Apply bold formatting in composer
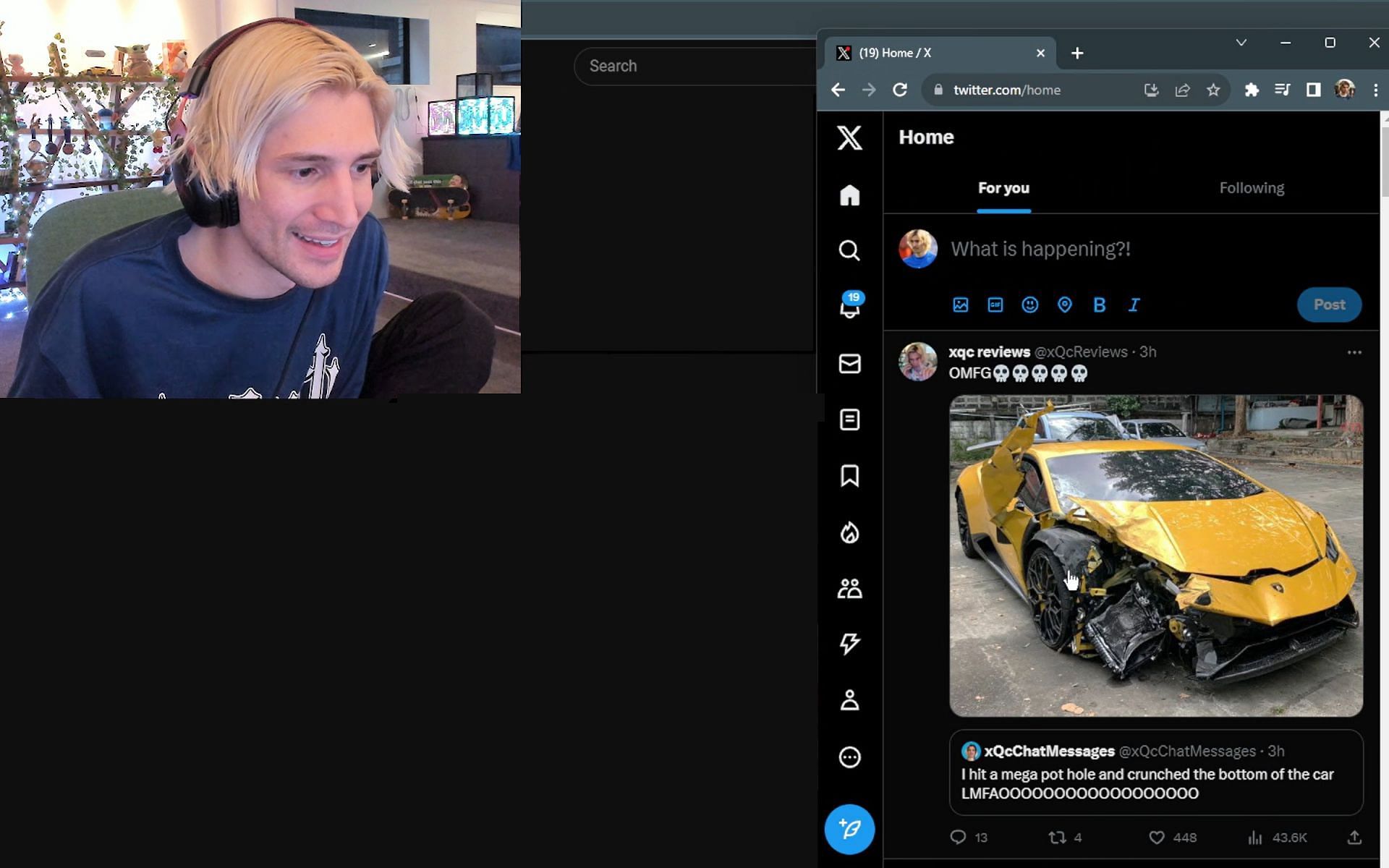The image size is (1389, 868). (1099, 305)
